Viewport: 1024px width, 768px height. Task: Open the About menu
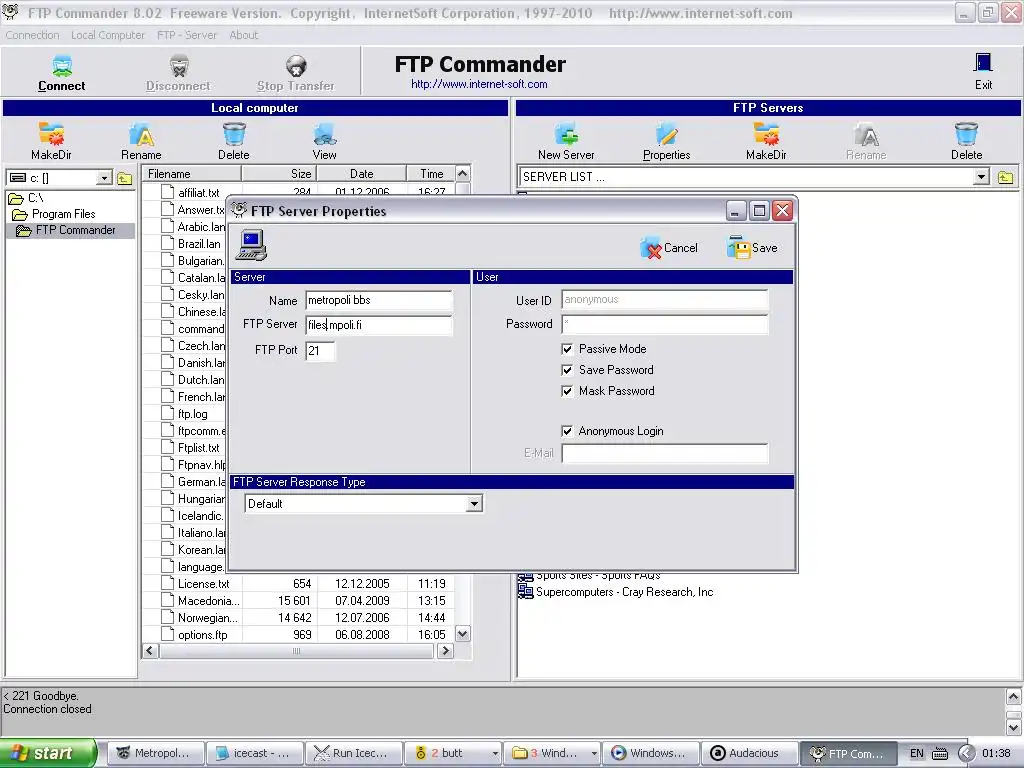(x=244, y=35)
